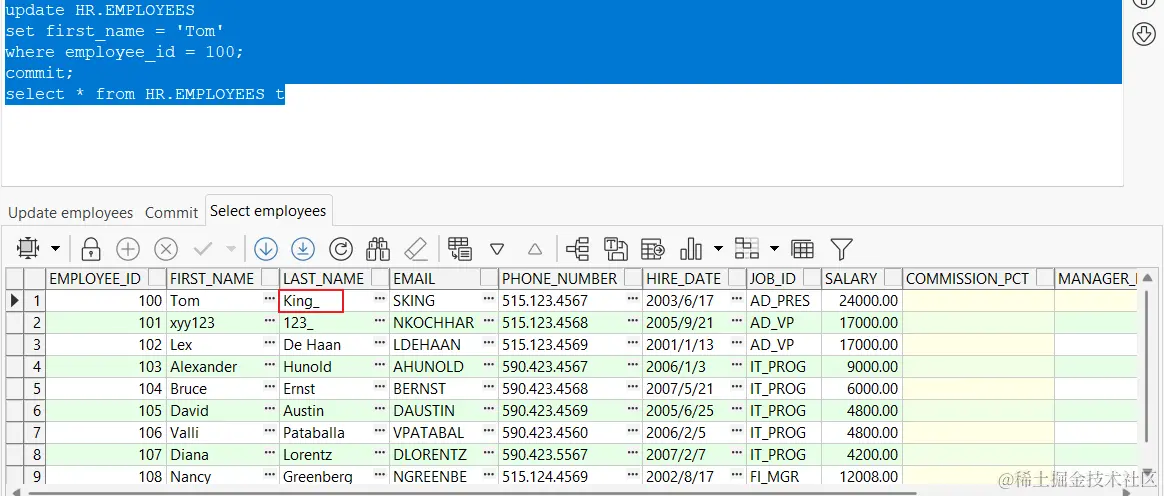Click the up triangle previous record icon
Image resolution: width=1164 pixels, height=496 pixels.
[534, 249]
